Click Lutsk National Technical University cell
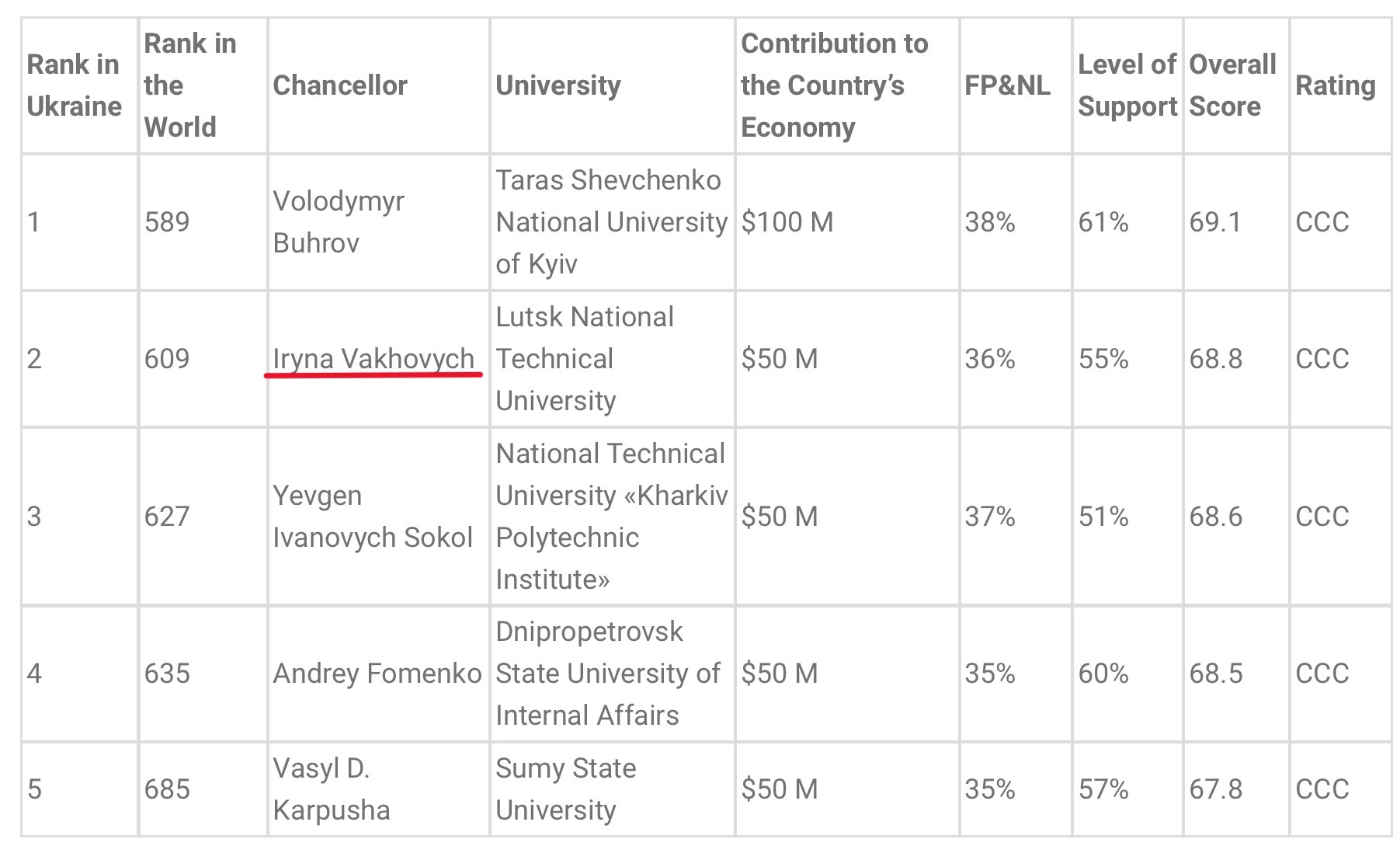Image resolution: width=1400 pixels, height=846 pixels. 585,359
